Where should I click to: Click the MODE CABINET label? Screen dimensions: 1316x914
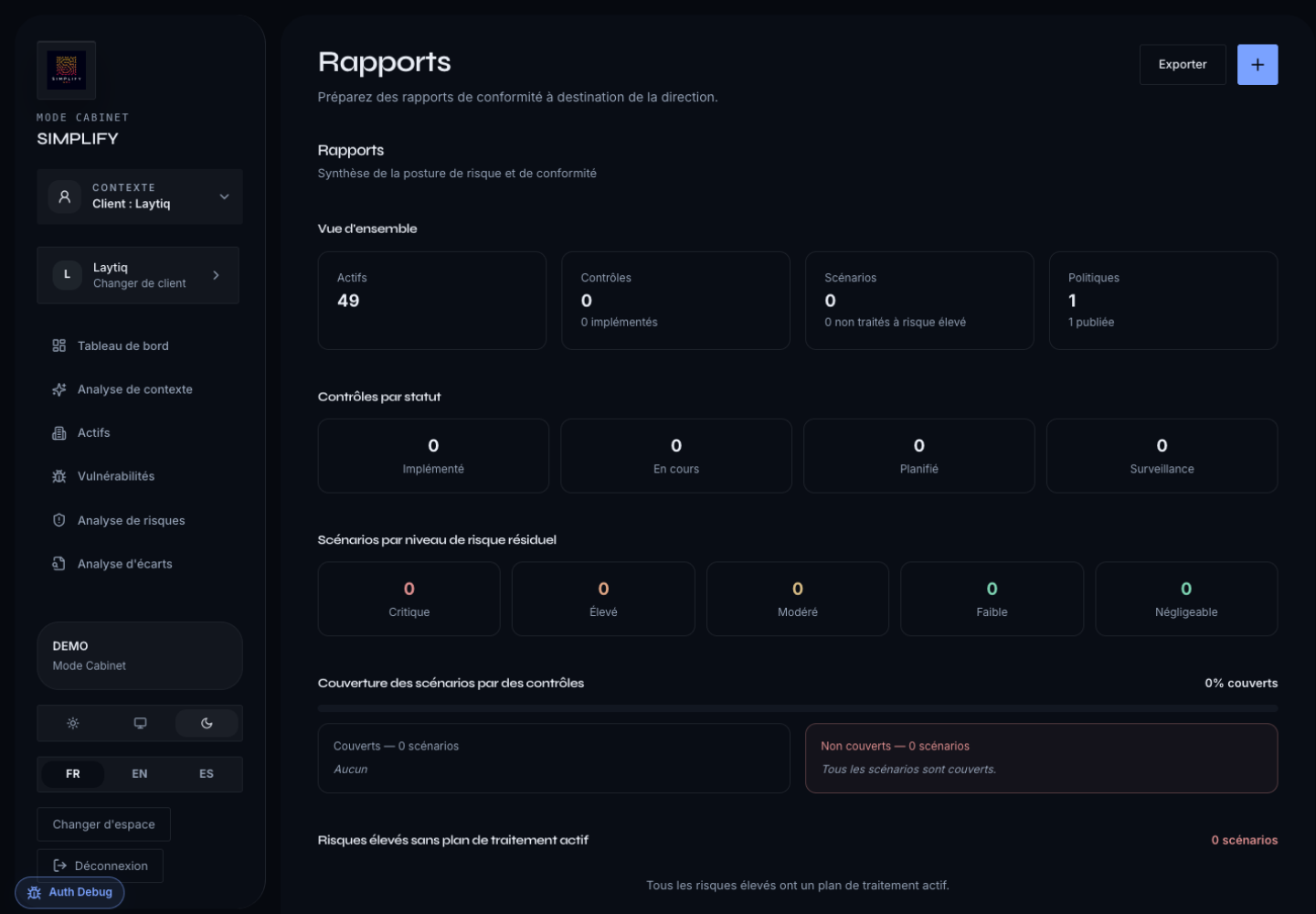[x=83, y=118]
